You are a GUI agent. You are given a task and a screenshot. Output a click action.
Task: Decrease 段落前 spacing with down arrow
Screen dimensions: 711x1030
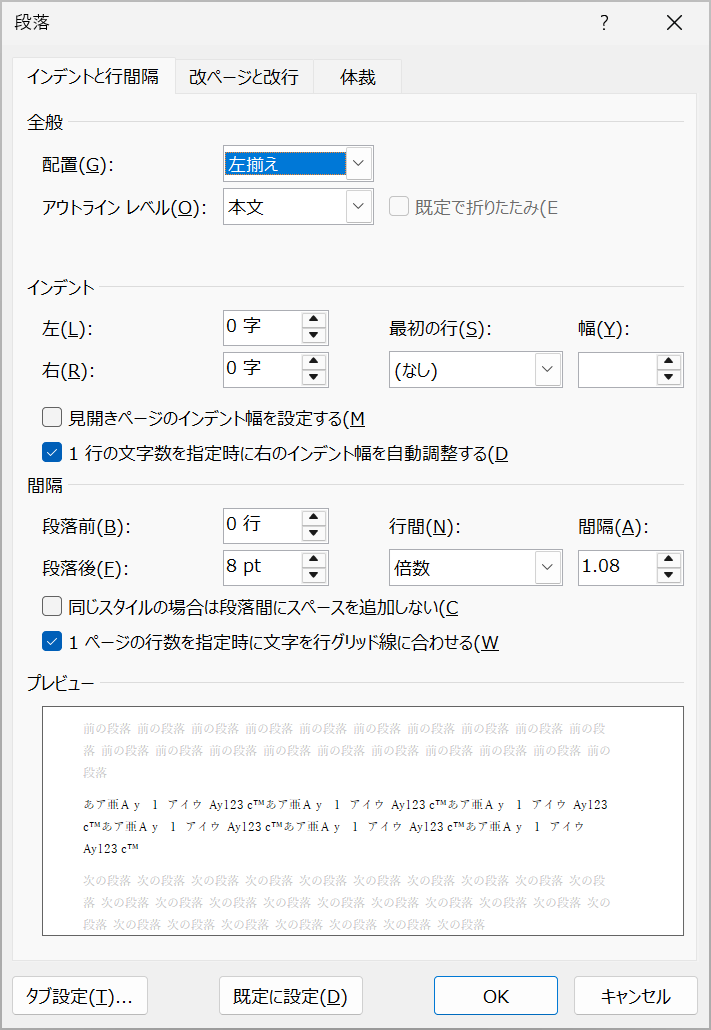(x=314, y=533)
